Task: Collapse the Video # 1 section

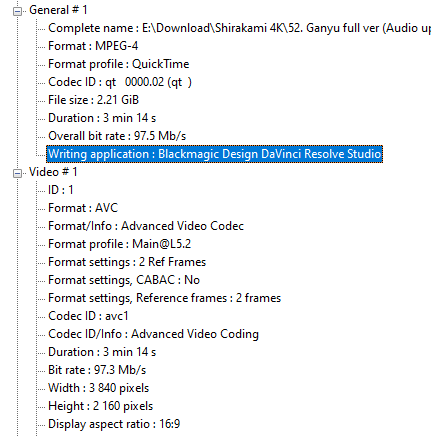Action: click(17, 173)
